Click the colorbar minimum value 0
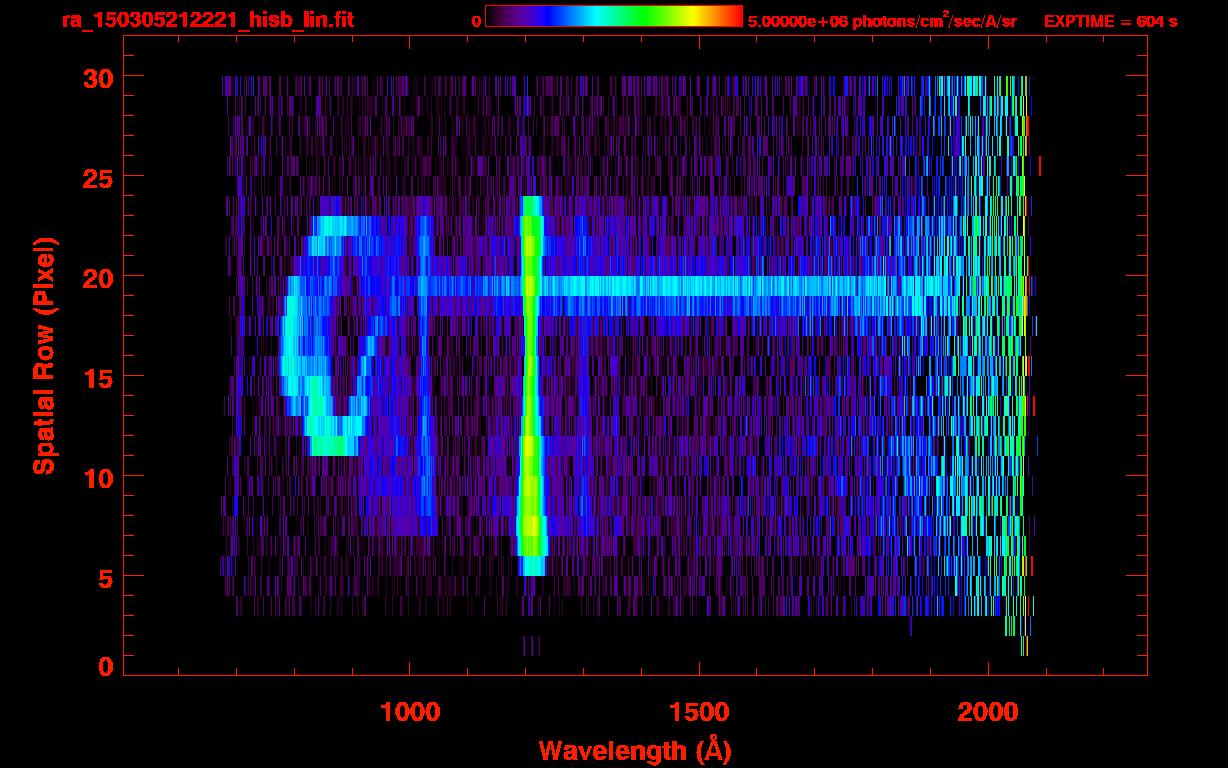Image resolution: width=1228 pixels, height=768 pixels. point(477,21)
